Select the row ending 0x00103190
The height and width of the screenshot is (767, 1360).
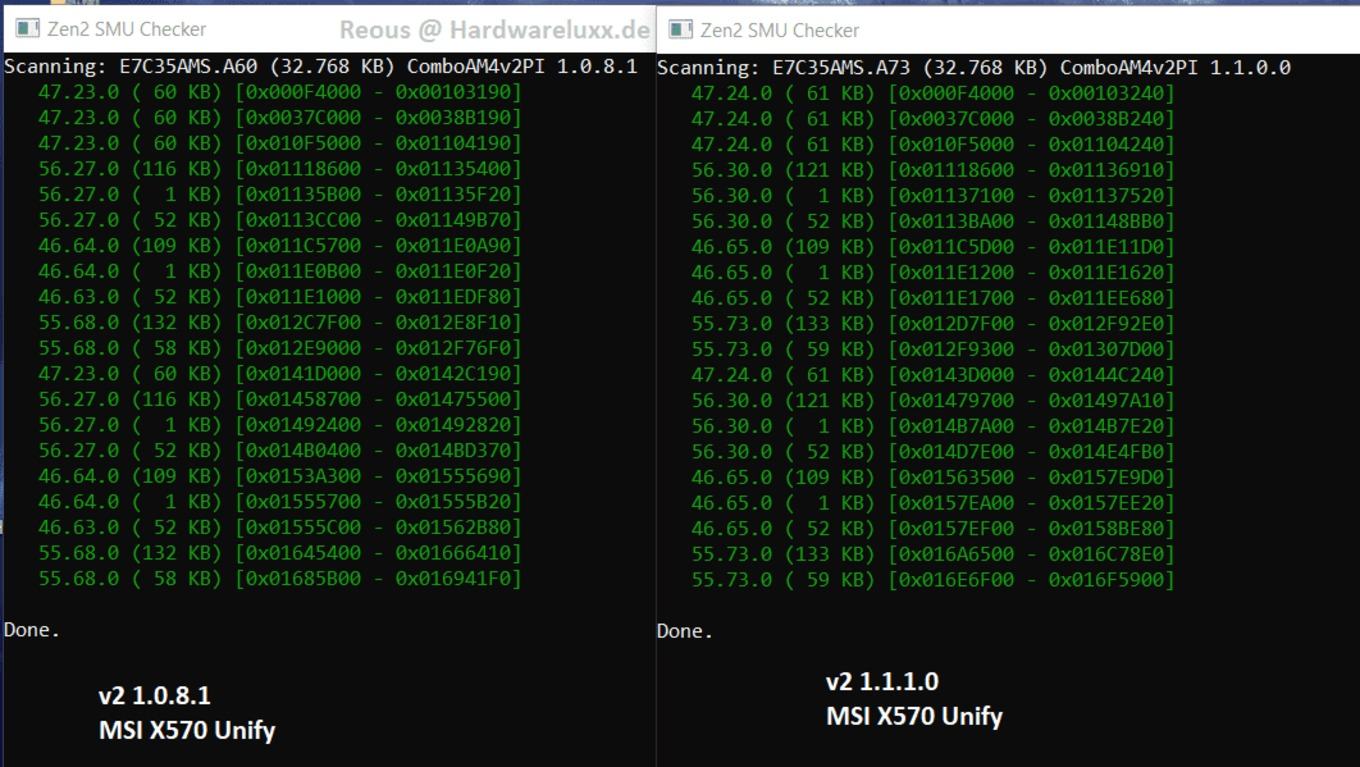280,92
